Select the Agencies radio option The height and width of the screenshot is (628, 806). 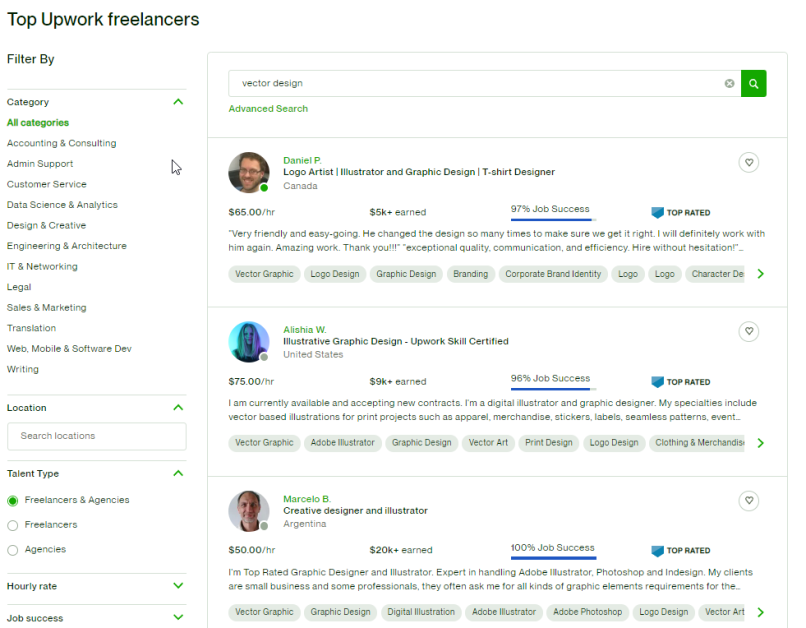click(13, 550)
